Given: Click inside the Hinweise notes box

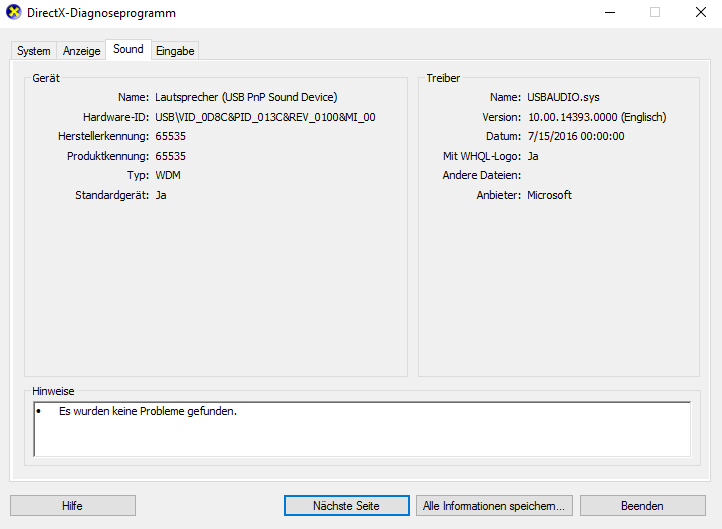Looking at the screenshot, I should [x=362, y=429].
